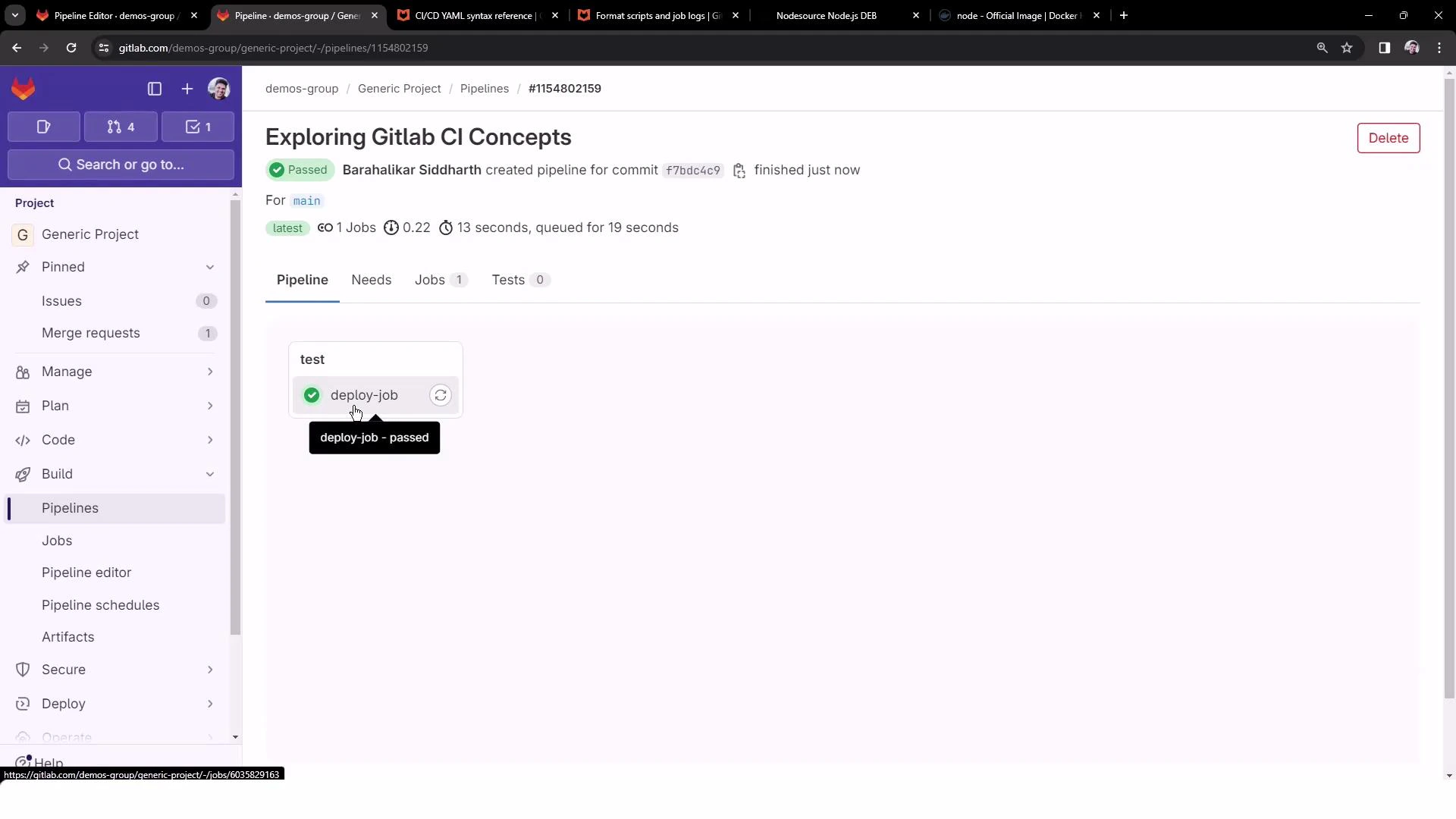Image resolution: width=1456 pixels, height=819 pixels.
Task: Bookmark this page star icon
Action: tap(1347, 48)
